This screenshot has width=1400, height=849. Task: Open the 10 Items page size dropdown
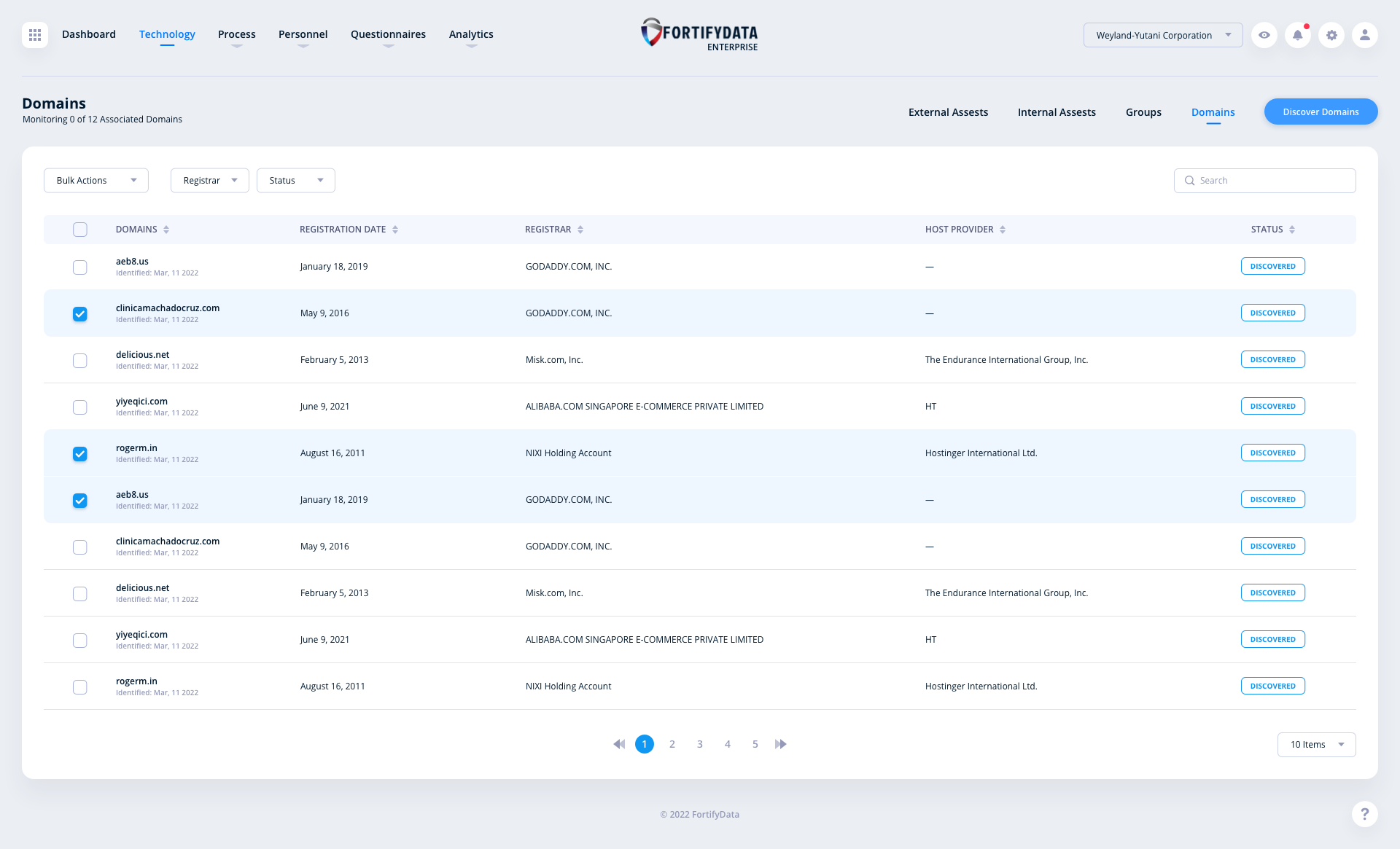click(1316, 745)
